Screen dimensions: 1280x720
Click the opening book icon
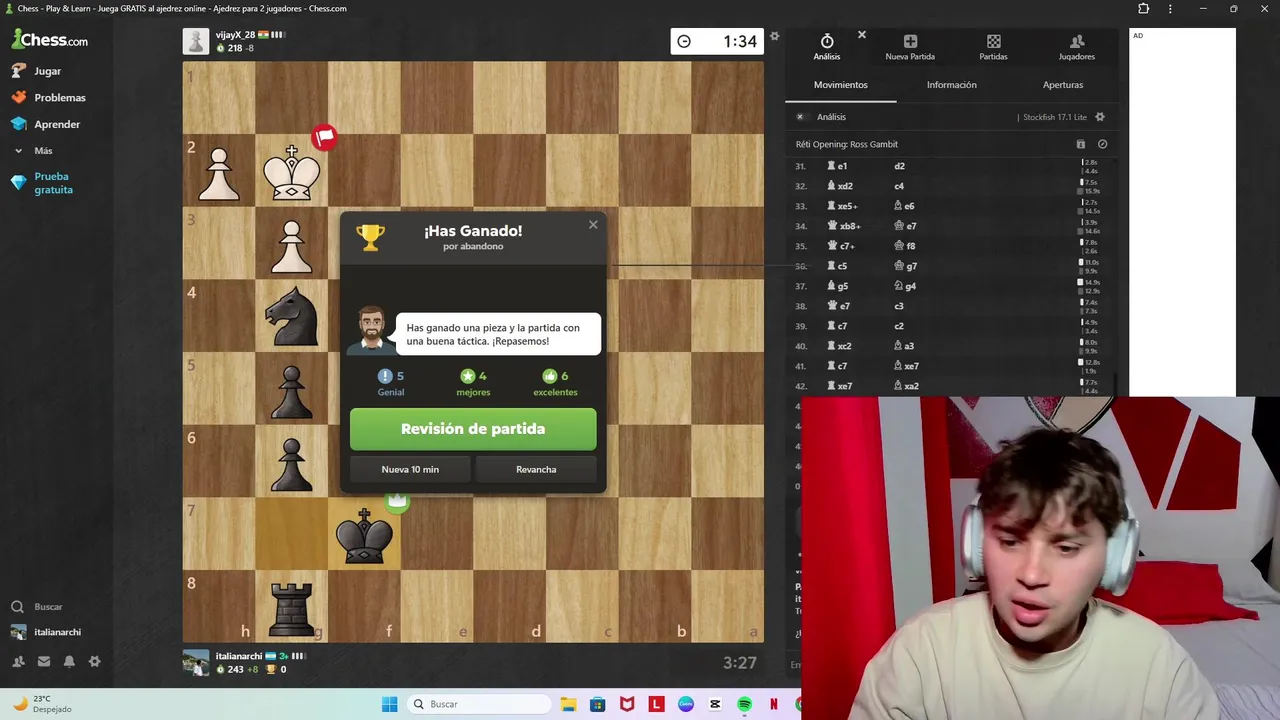click(1080, 144)
